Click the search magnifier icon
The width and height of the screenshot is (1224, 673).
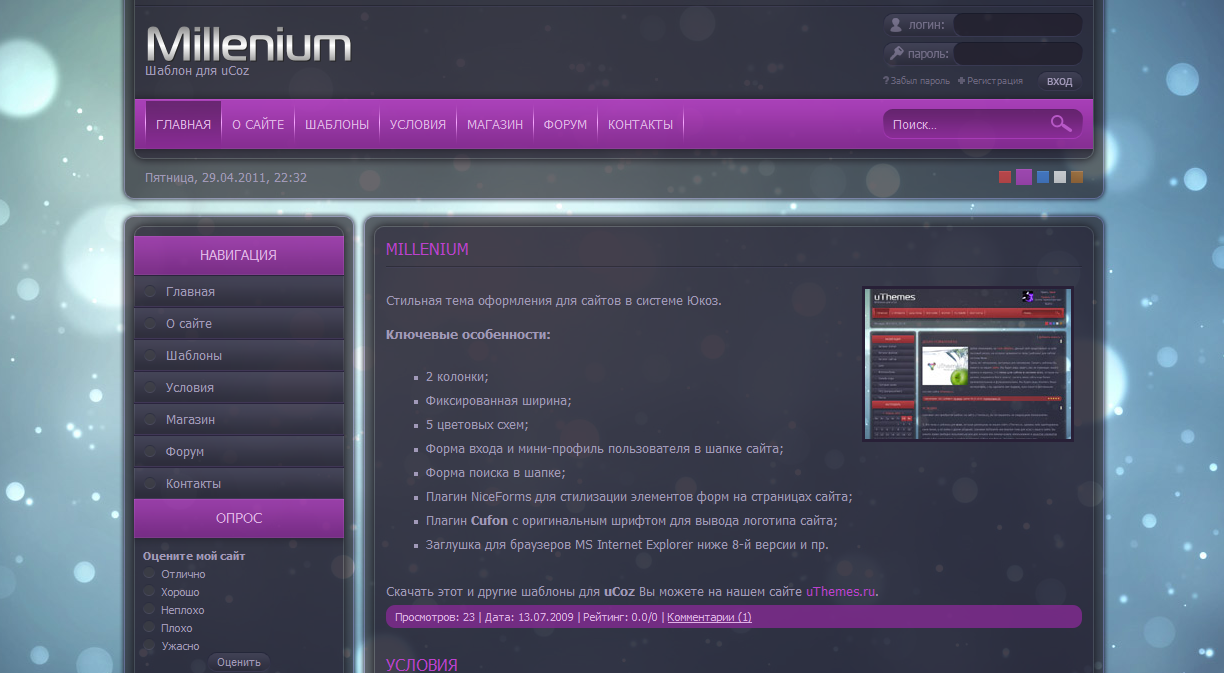[1061, 124]
